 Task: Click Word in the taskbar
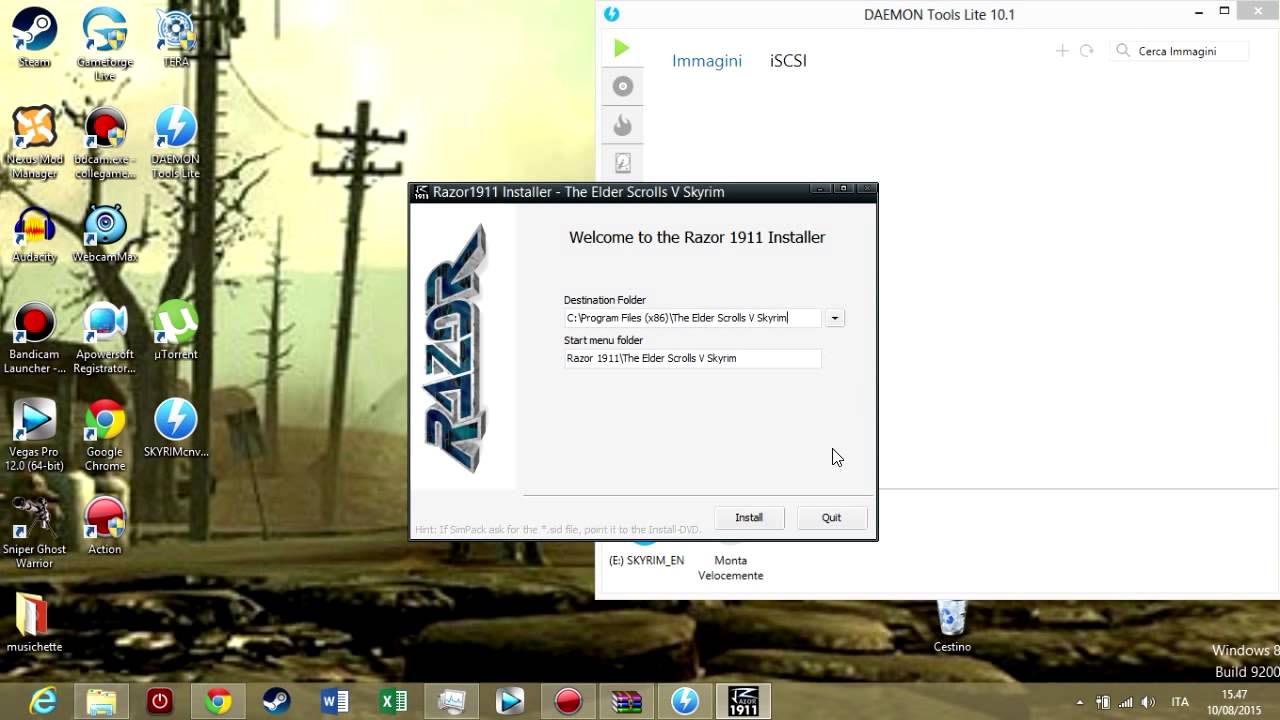click(x=335, y=701)
